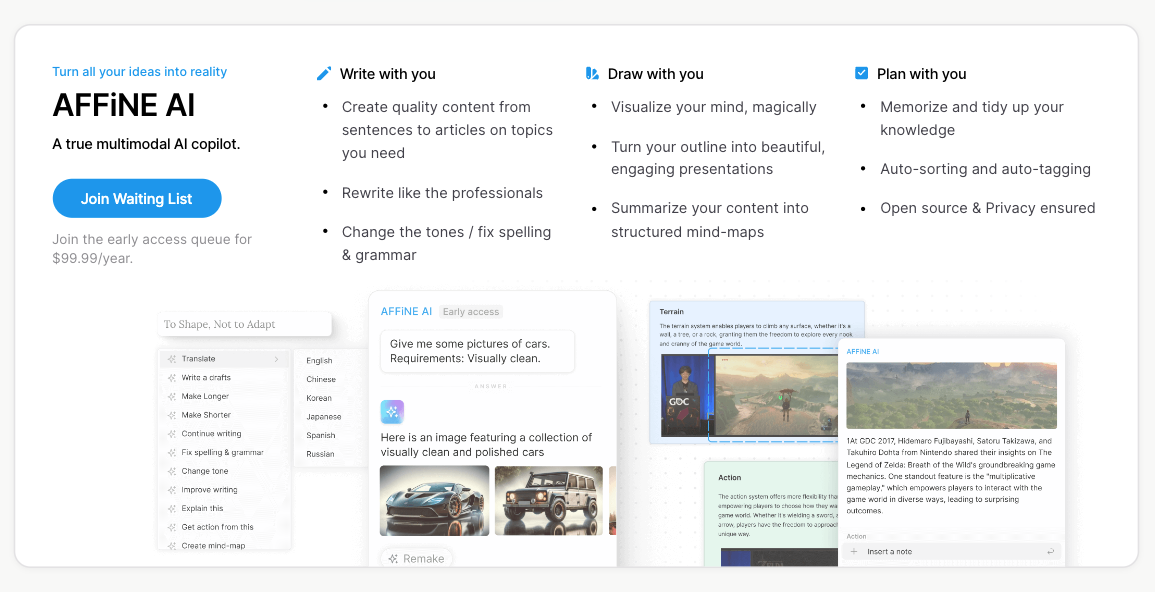Click the AFFiNE AI label beside Early access
1155x592 pixels.
(407, 311)
